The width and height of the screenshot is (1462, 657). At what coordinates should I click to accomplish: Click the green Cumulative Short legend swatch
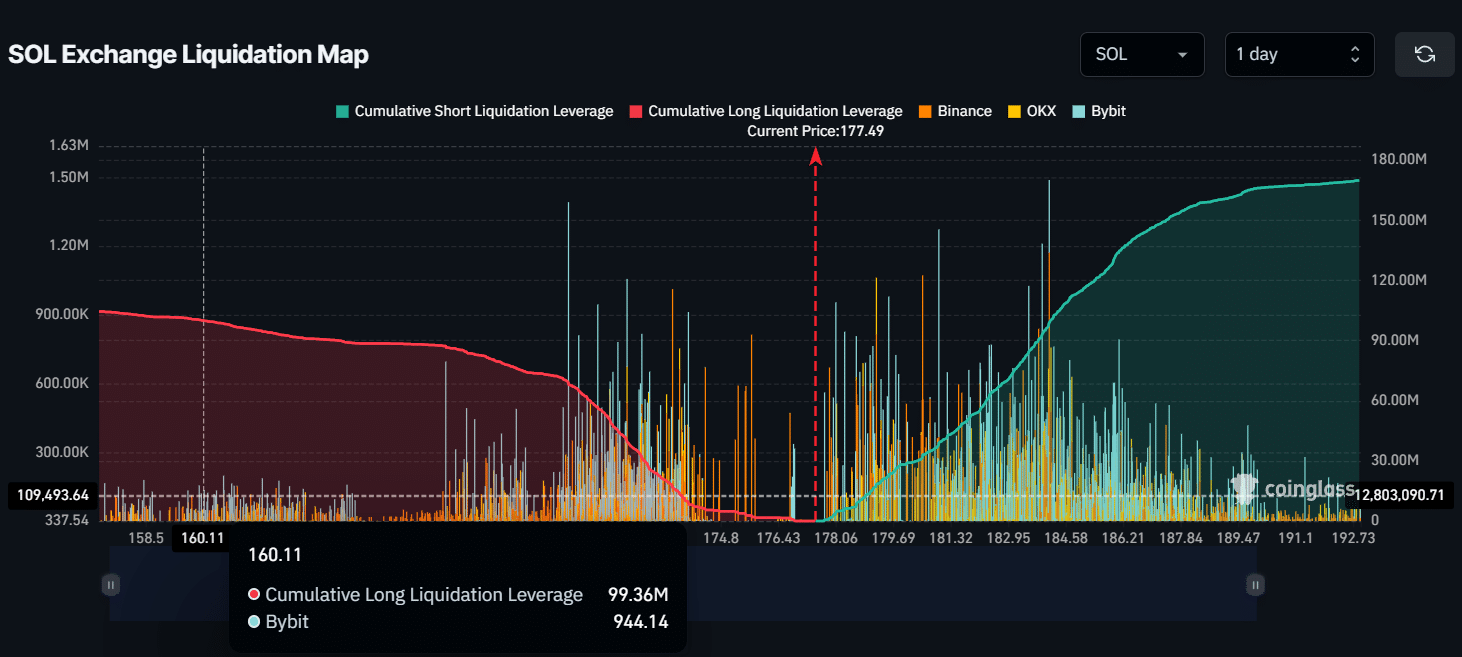coord(343,111)
